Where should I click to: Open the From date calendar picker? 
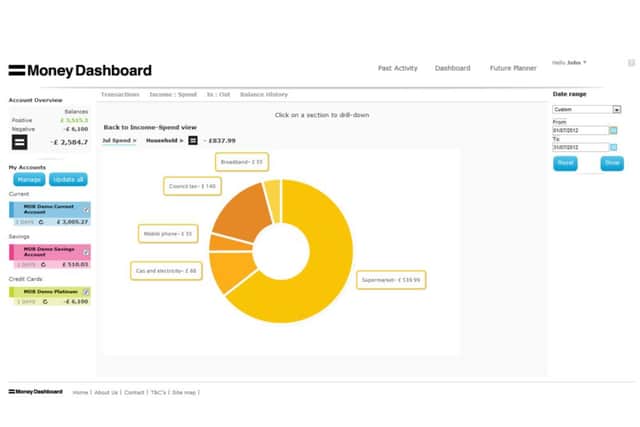[x=613, y=130]
